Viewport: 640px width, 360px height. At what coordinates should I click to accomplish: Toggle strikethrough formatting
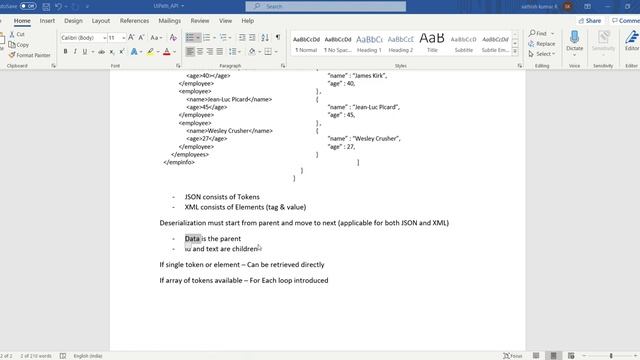pyautogui.click(x=101, y=52)
